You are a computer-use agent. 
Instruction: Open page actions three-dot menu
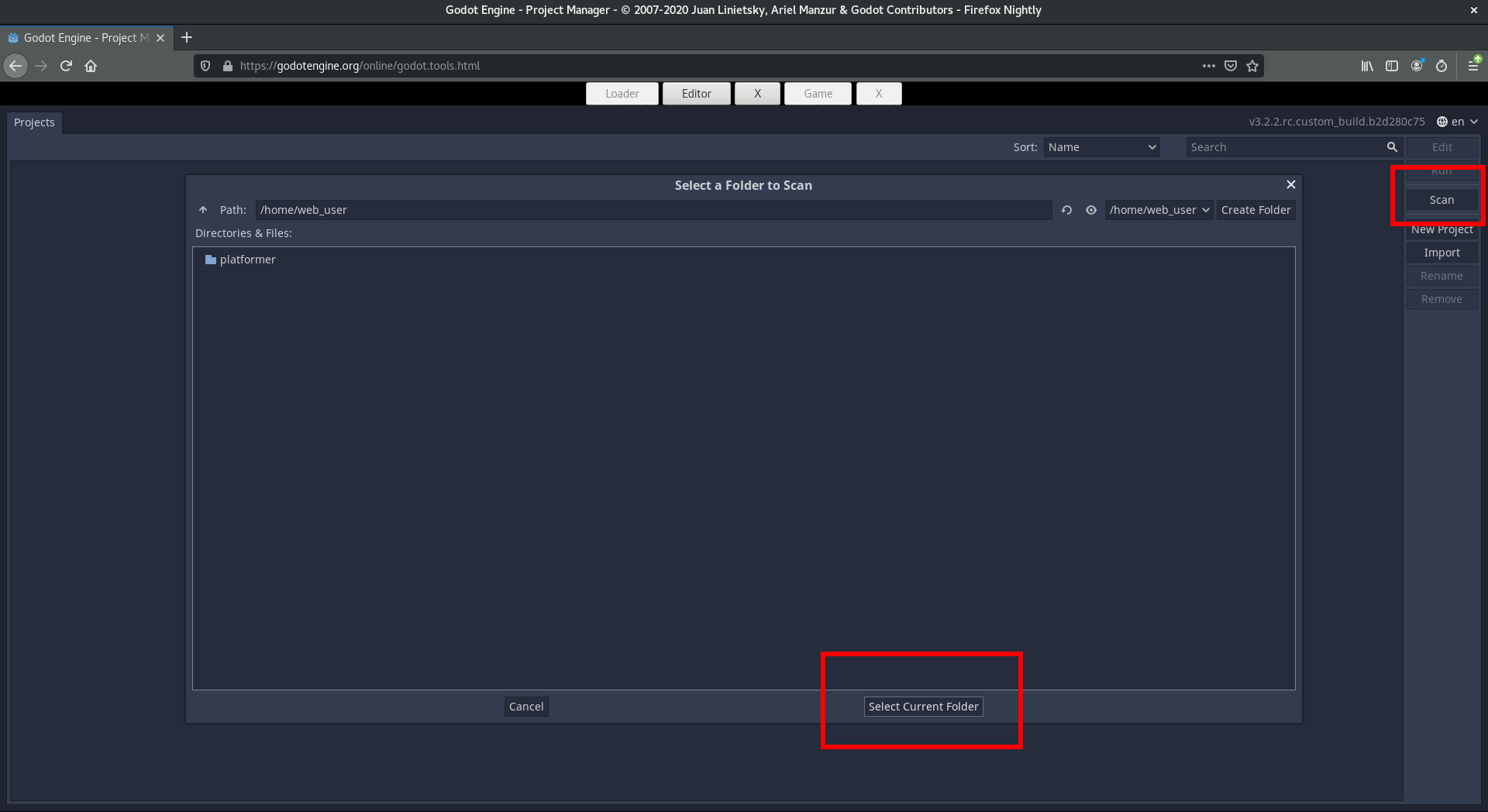tap(1208, 66)
